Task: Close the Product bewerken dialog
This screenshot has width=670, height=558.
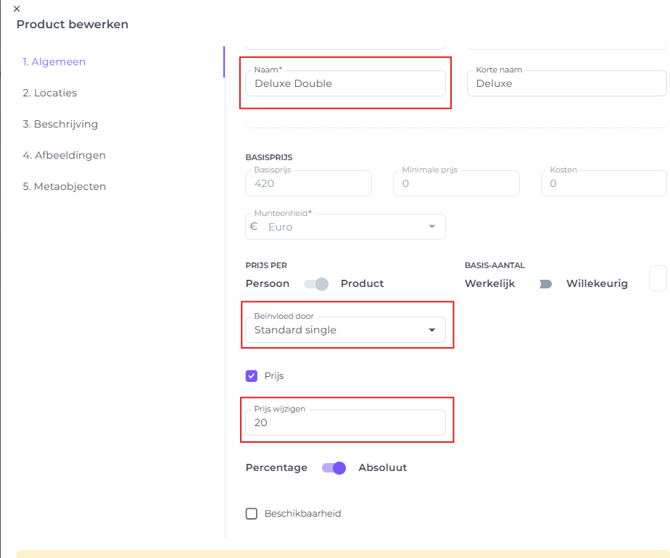Action: point(16,9)
